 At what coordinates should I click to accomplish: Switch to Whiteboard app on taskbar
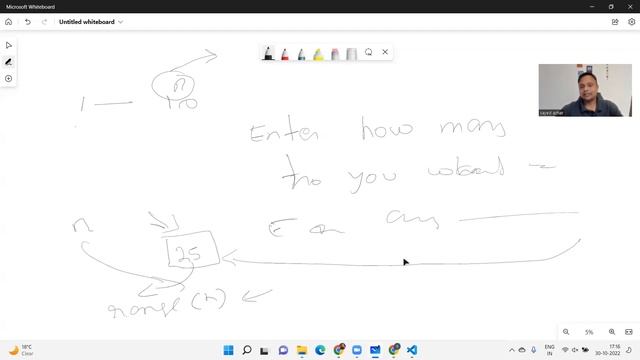tap(375, 350)
